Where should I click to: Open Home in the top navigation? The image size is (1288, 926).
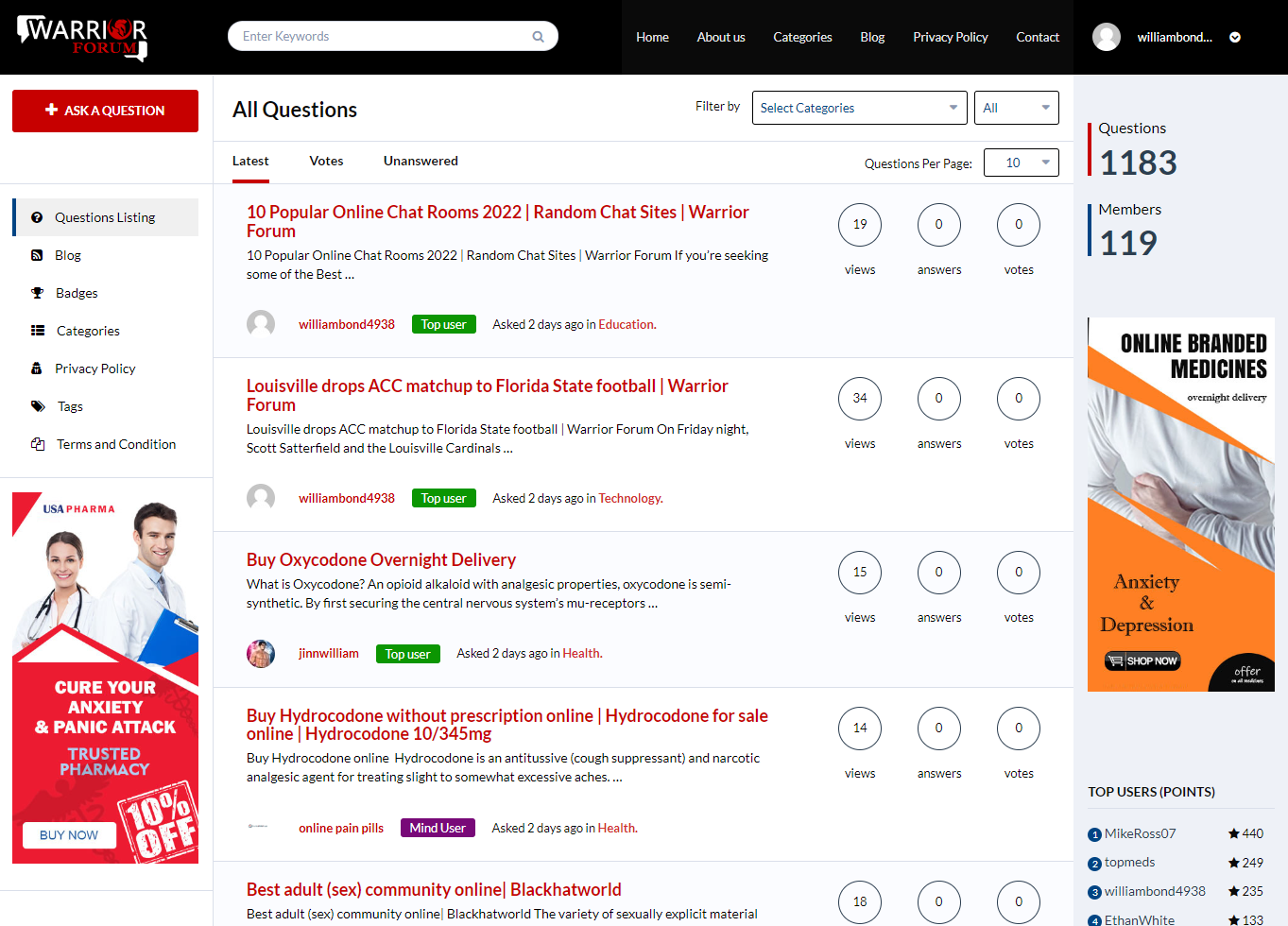pos(652,37)
